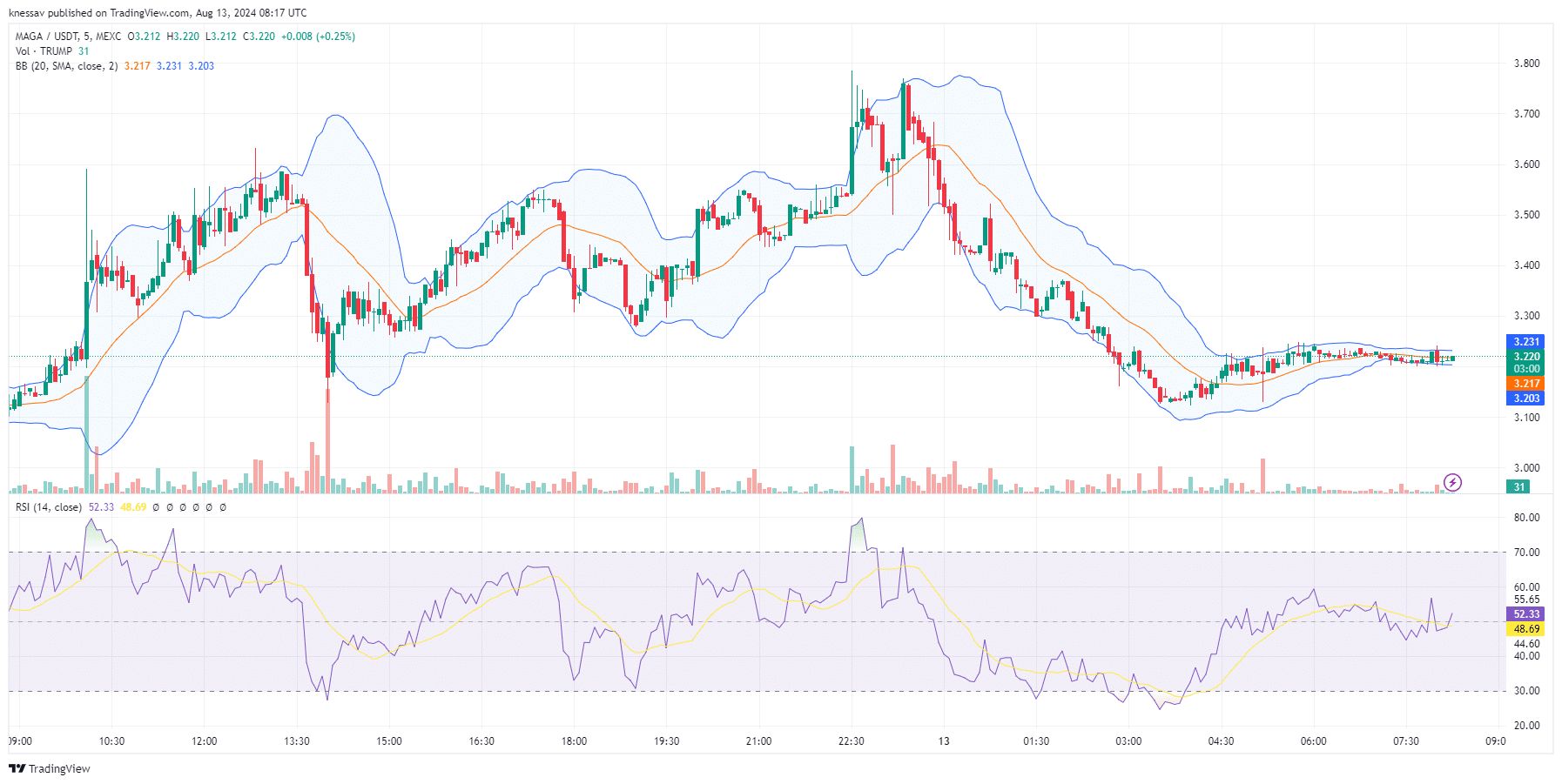Viewport: 1562px width, 784px height.
Task: Click the 22:30 time axis label
Action: coord(852,741)
